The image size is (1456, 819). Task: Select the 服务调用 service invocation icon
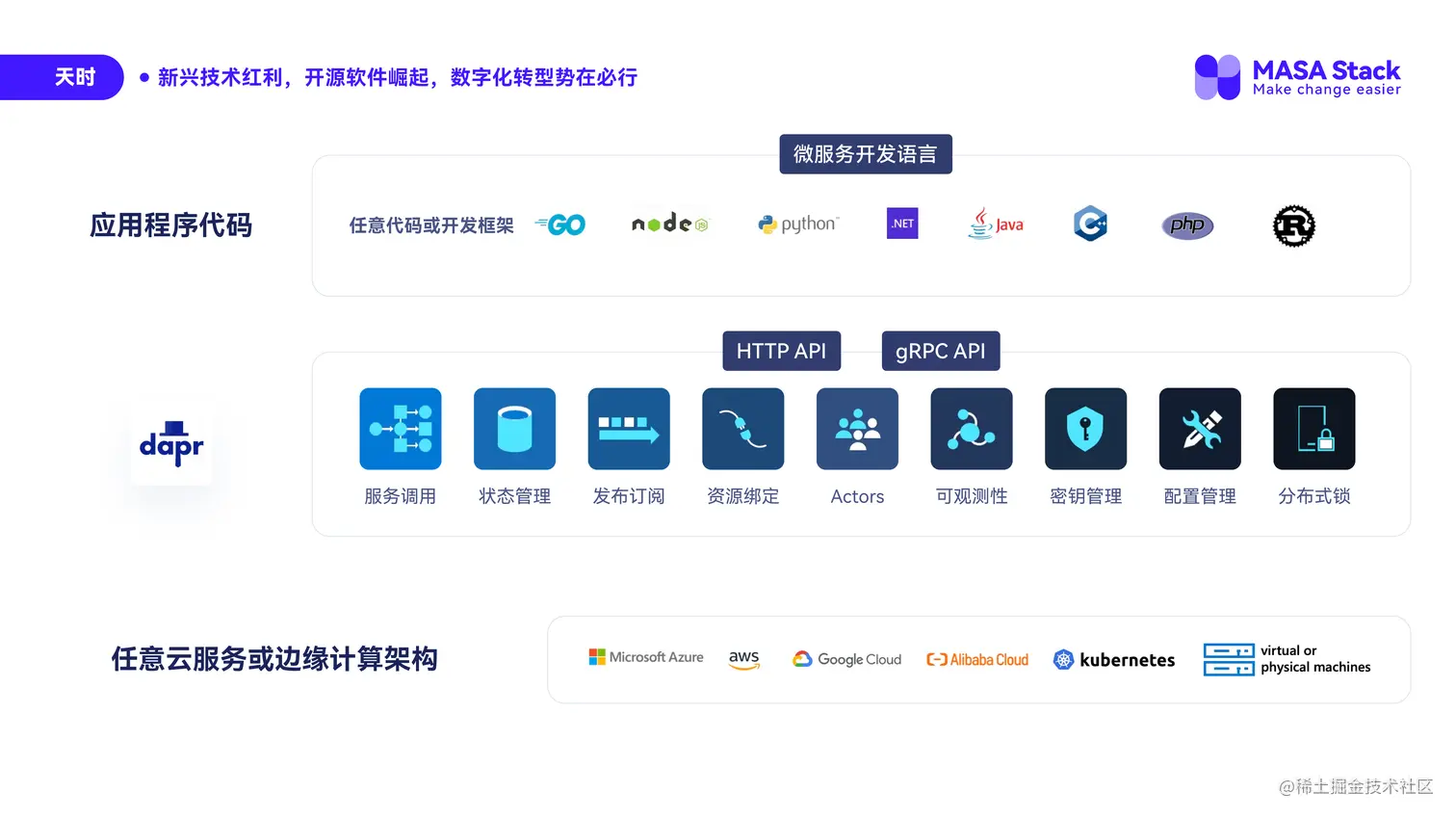tap(401, 429)
